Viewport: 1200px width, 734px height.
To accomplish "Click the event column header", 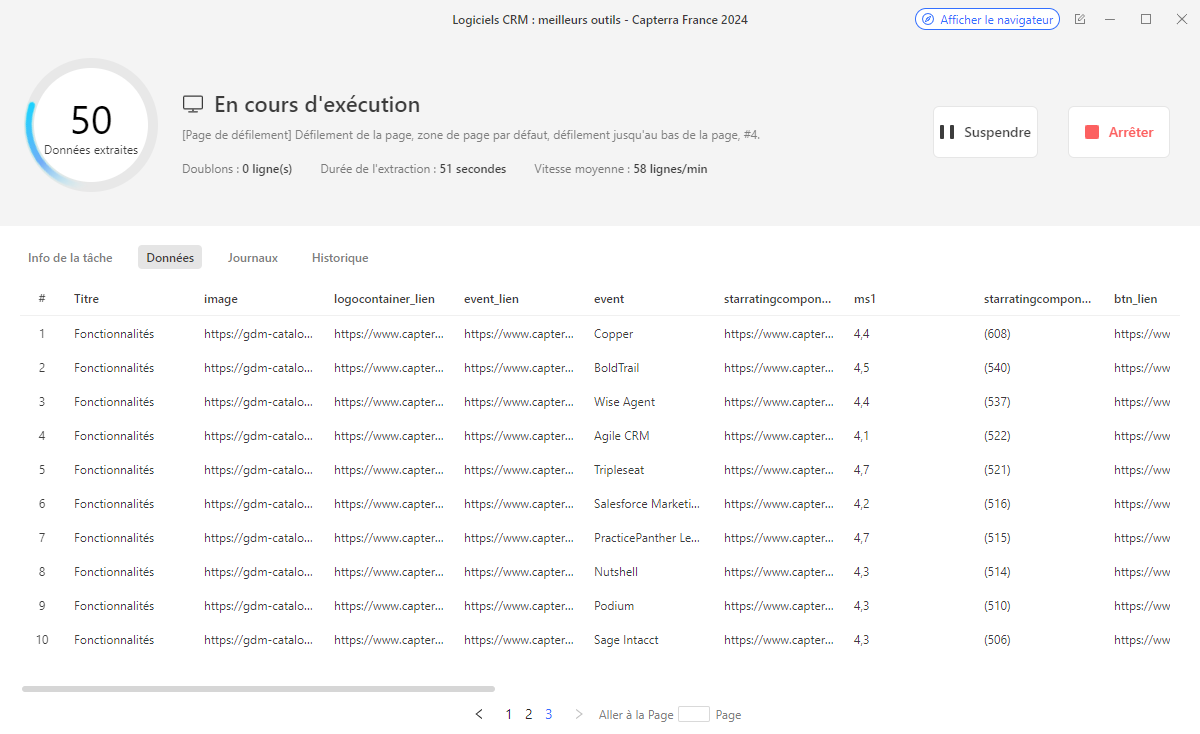I will click(608, 298).
